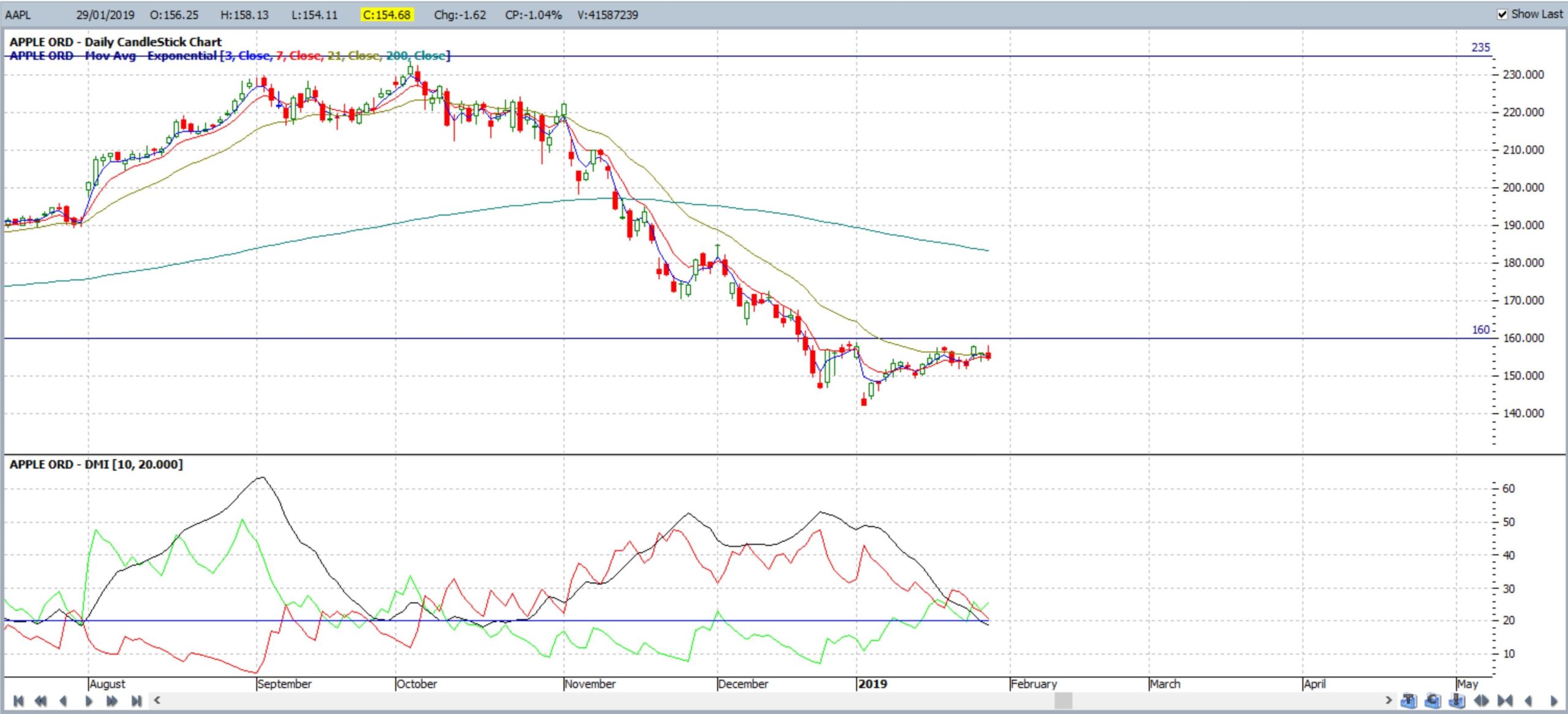The image size is (1568, 714).
Task: Click the date 29/01/2019 in the header
Action: pos(105,15)
